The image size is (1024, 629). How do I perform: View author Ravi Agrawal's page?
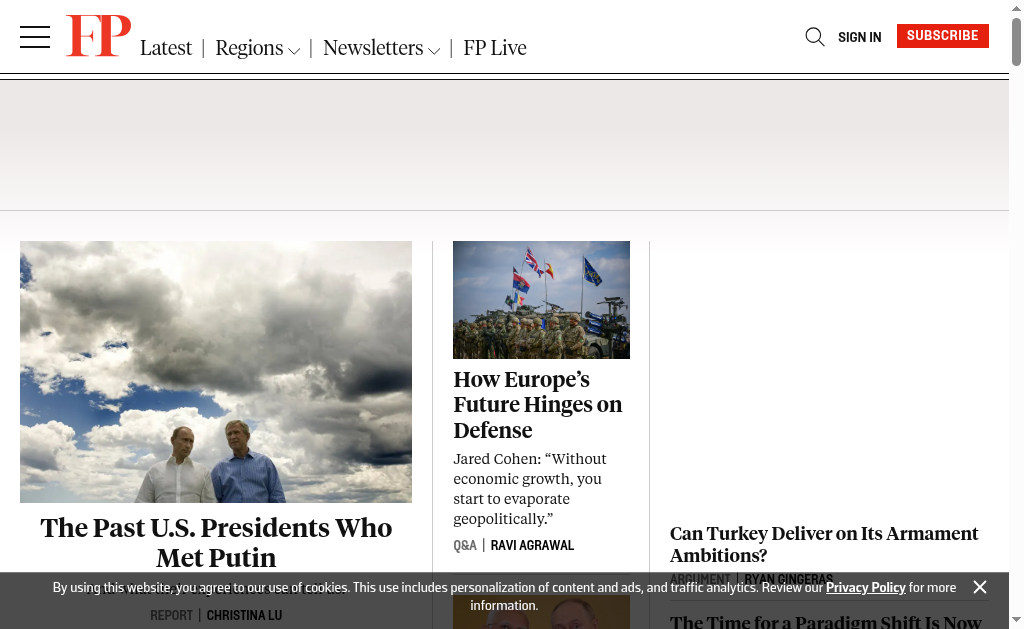coord(532,545)
